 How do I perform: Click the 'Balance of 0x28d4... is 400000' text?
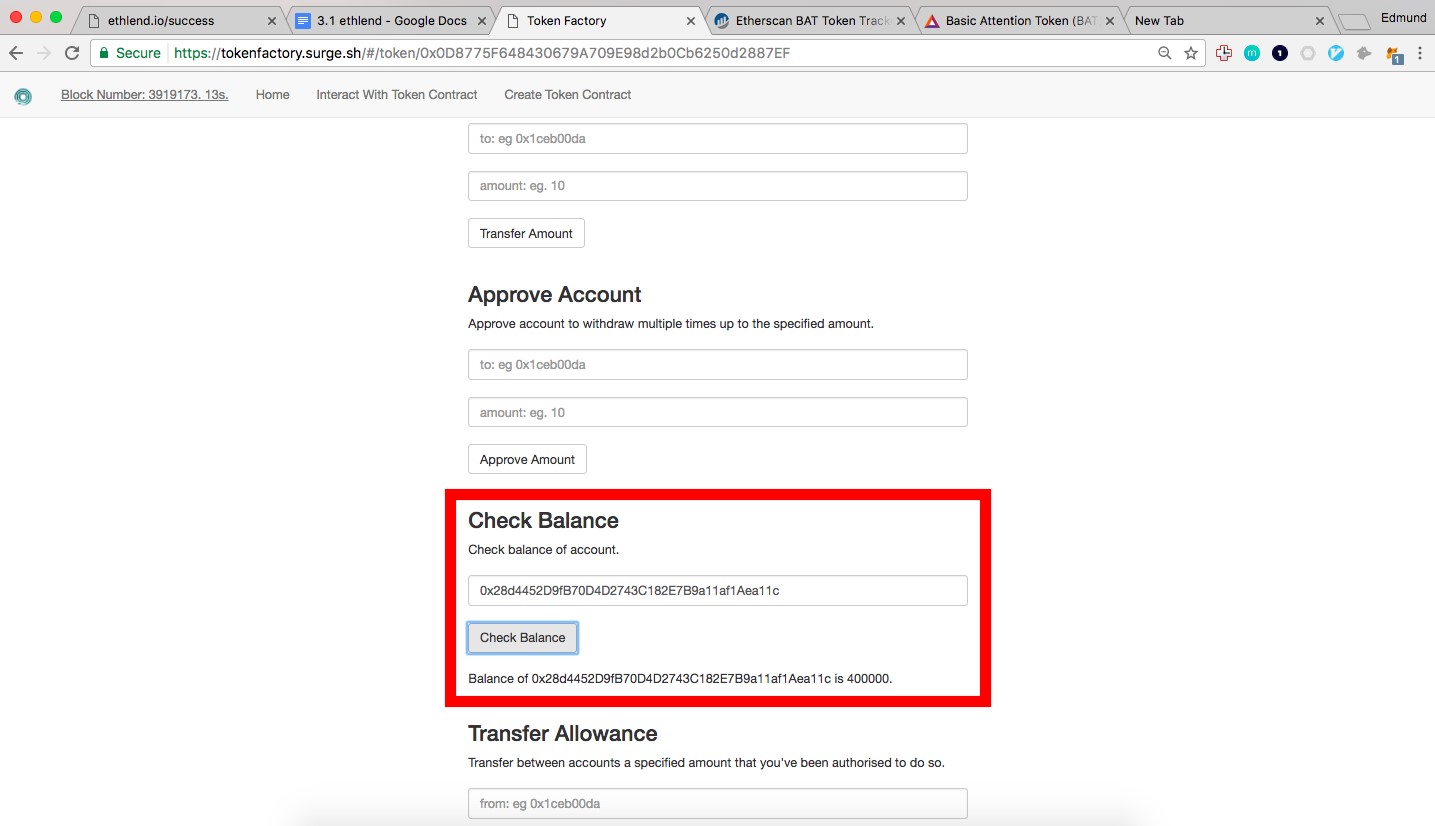click(x=680, y=678)
